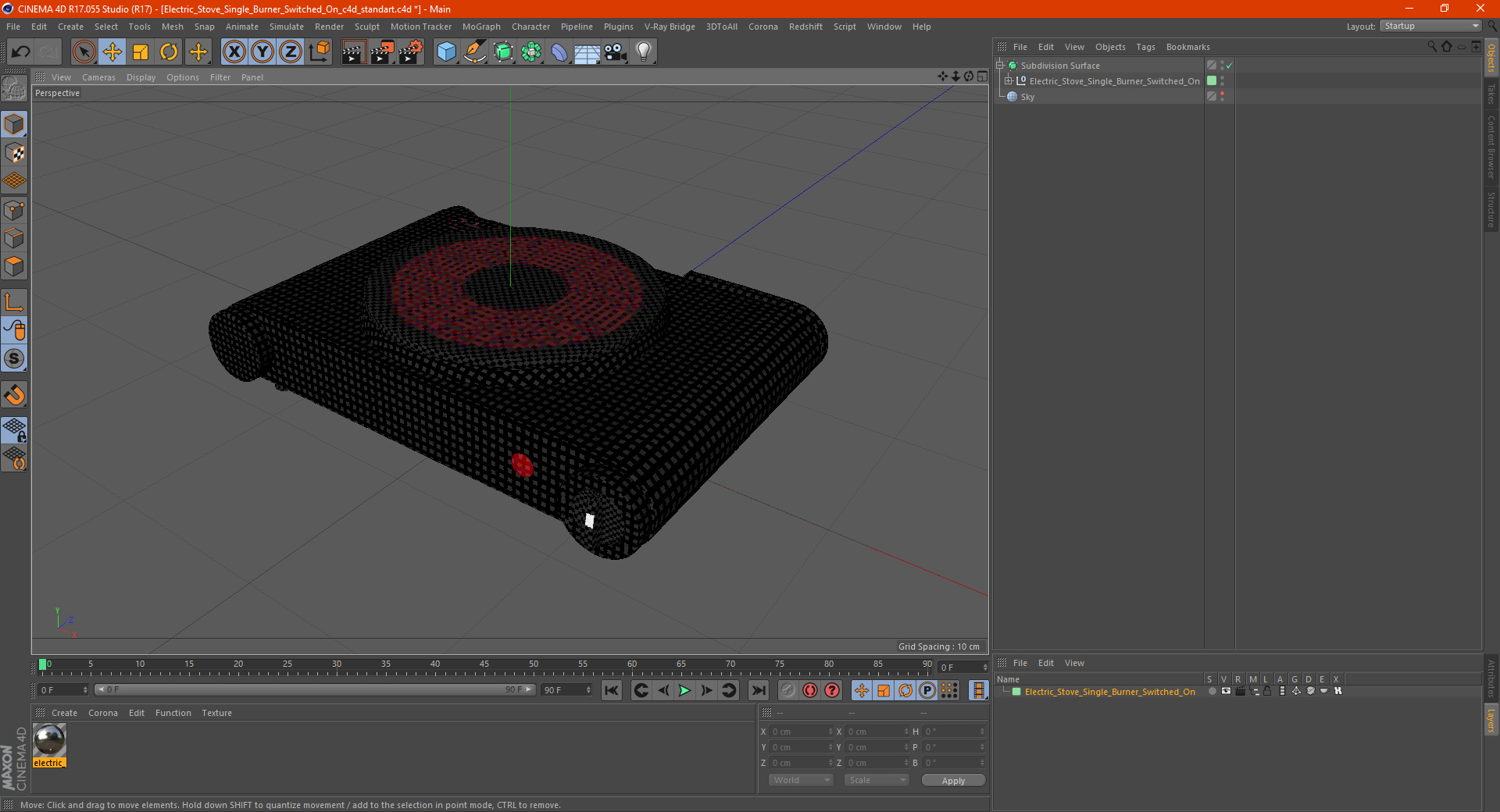Toggle solo for Electric_Stove layer

1212,691
